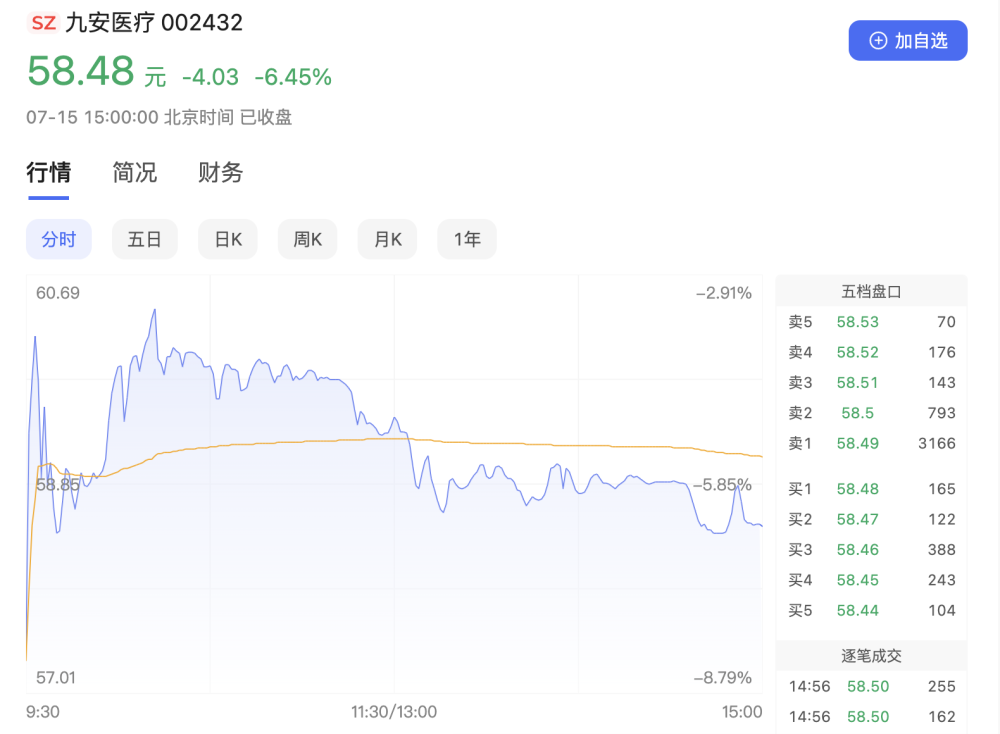Image resolution: width=1000 pixels, height=734 pixels.
Task: Select the 五日 chart period
Action: [145, 239]
